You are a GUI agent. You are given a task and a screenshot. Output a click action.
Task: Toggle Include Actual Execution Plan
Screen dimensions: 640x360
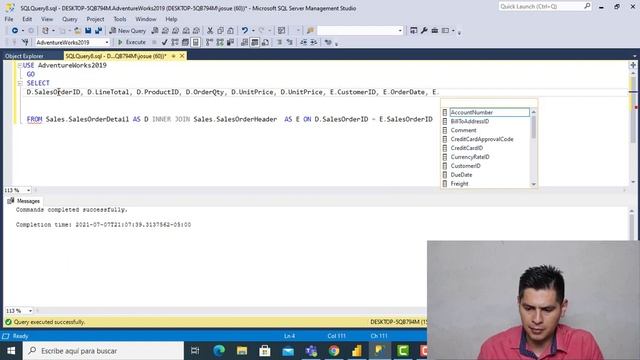click(209, 42)
